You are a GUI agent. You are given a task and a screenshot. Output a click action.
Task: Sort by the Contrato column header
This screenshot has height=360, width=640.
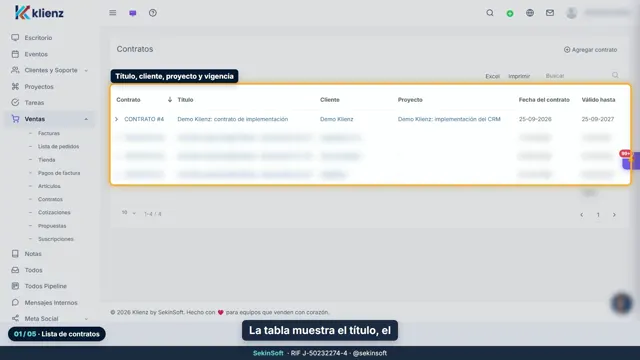(128, 100)
